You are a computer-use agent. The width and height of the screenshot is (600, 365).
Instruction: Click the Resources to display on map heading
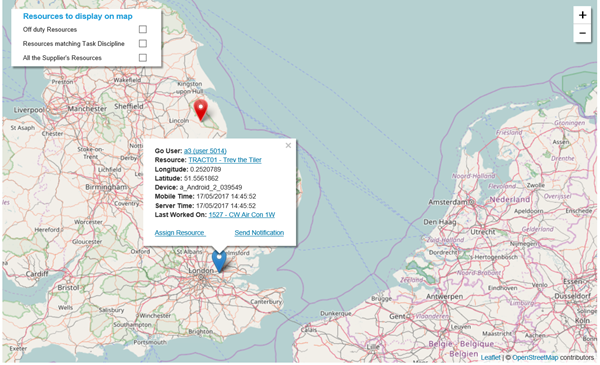pos(78,16)
